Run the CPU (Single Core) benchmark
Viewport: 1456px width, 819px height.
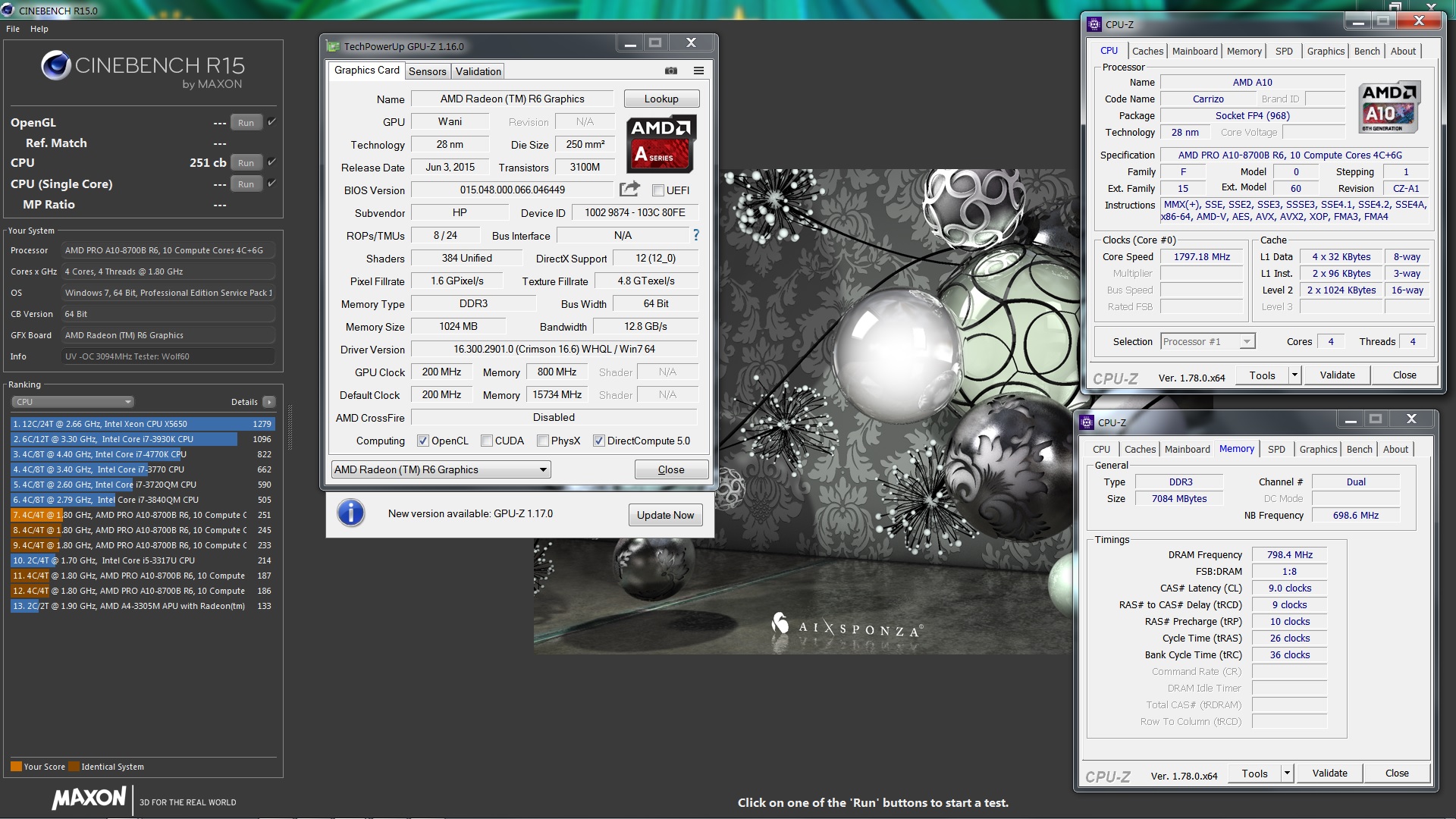pyautogui.click(x=246, y=184)
